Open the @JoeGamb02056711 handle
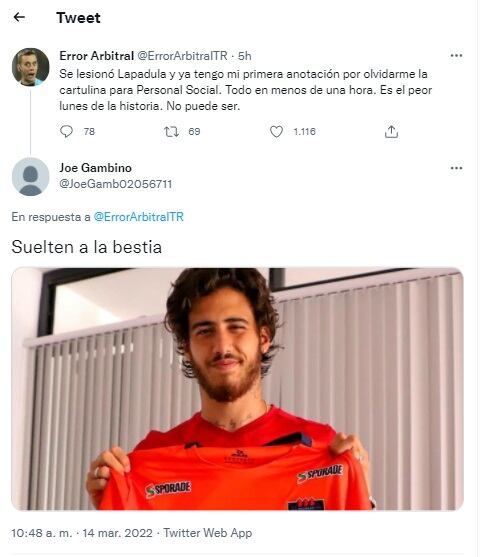This screenshot has width=481, height=557. tap(115, 184)
